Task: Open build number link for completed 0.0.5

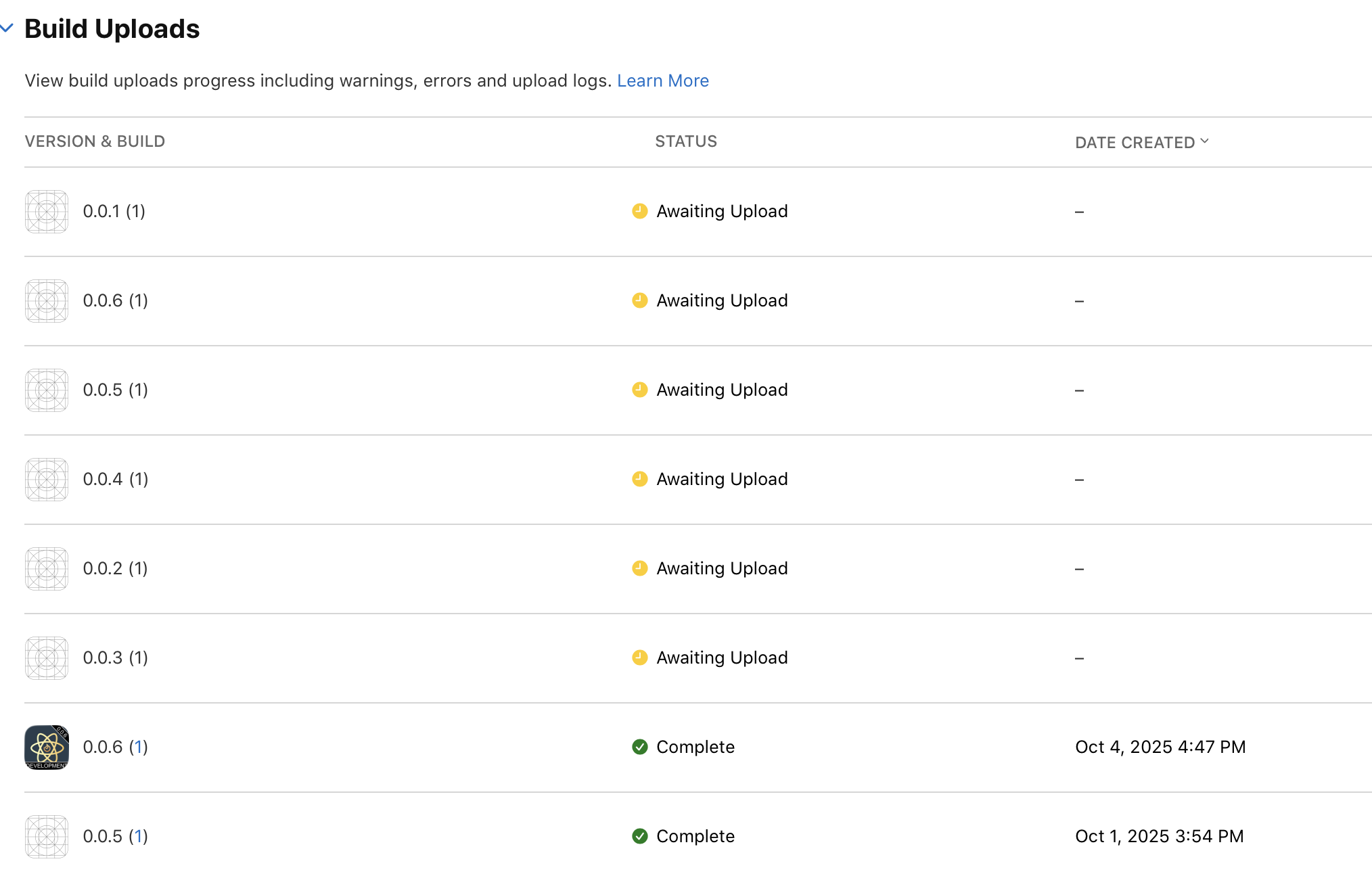Action: coord(139,836)
